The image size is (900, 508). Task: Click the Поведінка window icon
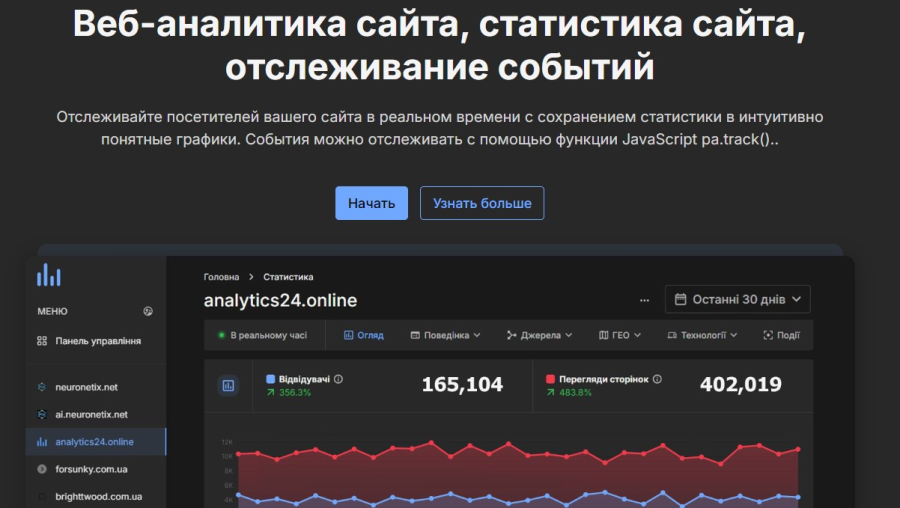pos(415,335)
